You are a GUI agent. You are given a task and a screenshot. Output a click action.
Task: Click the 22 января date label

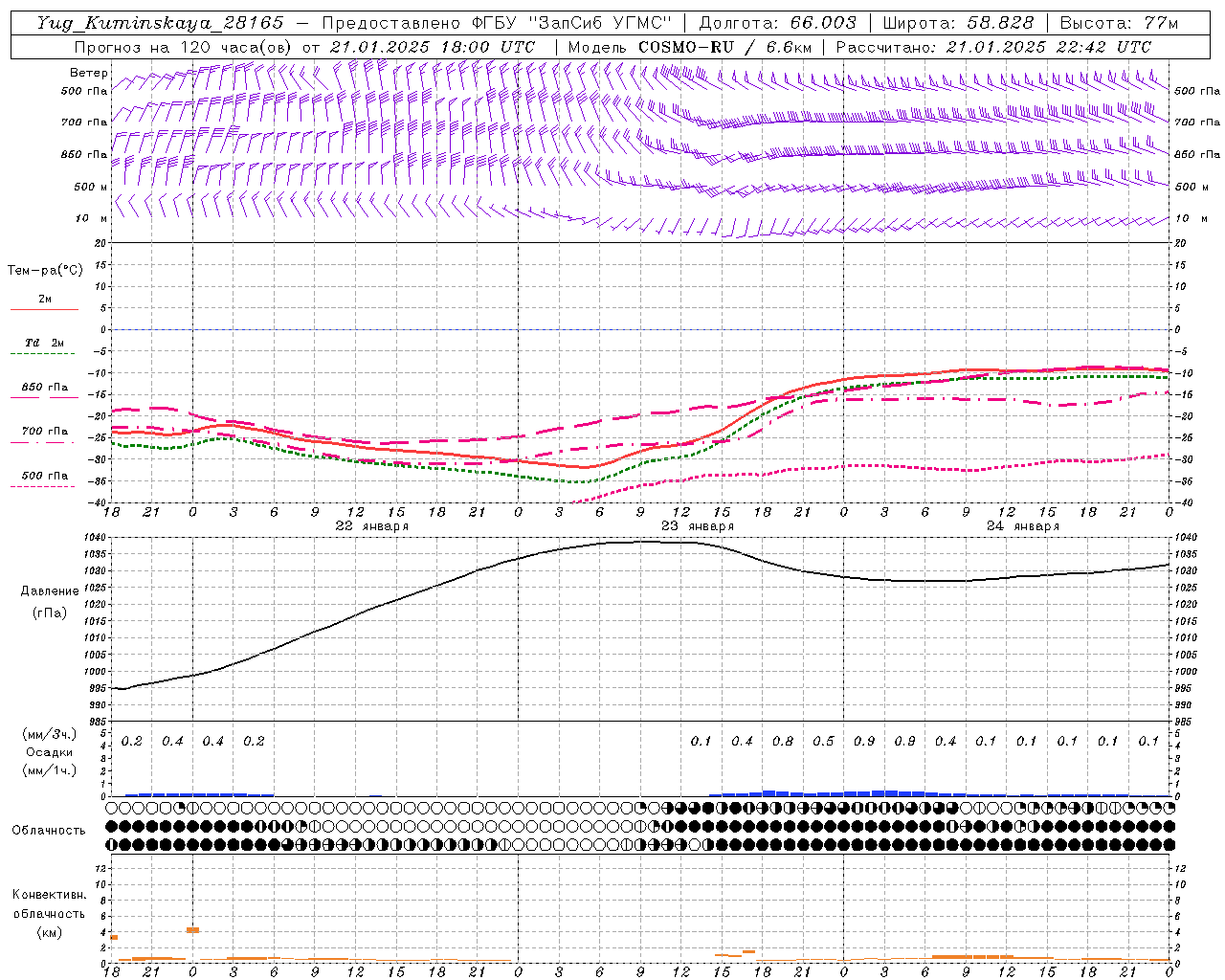click(371, 526)
